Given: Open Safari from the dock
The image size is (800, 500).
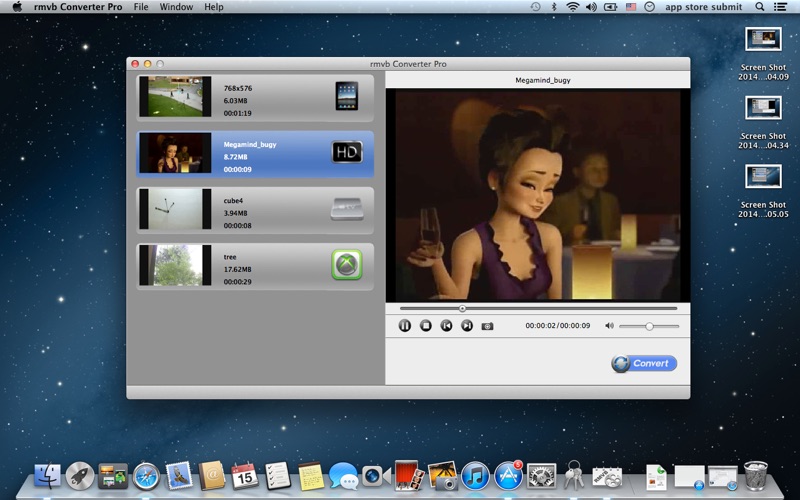Looking at the screenshot, I should [146, 476].
